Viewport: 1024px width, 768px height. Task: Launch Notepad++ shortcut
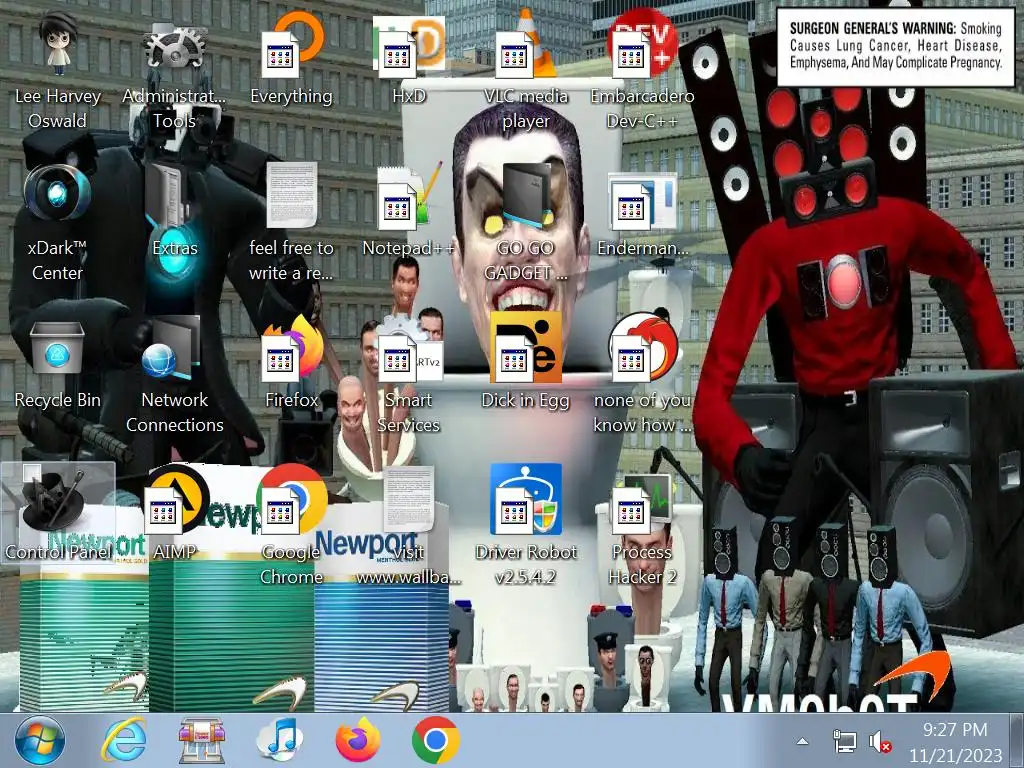click(409, 211)
